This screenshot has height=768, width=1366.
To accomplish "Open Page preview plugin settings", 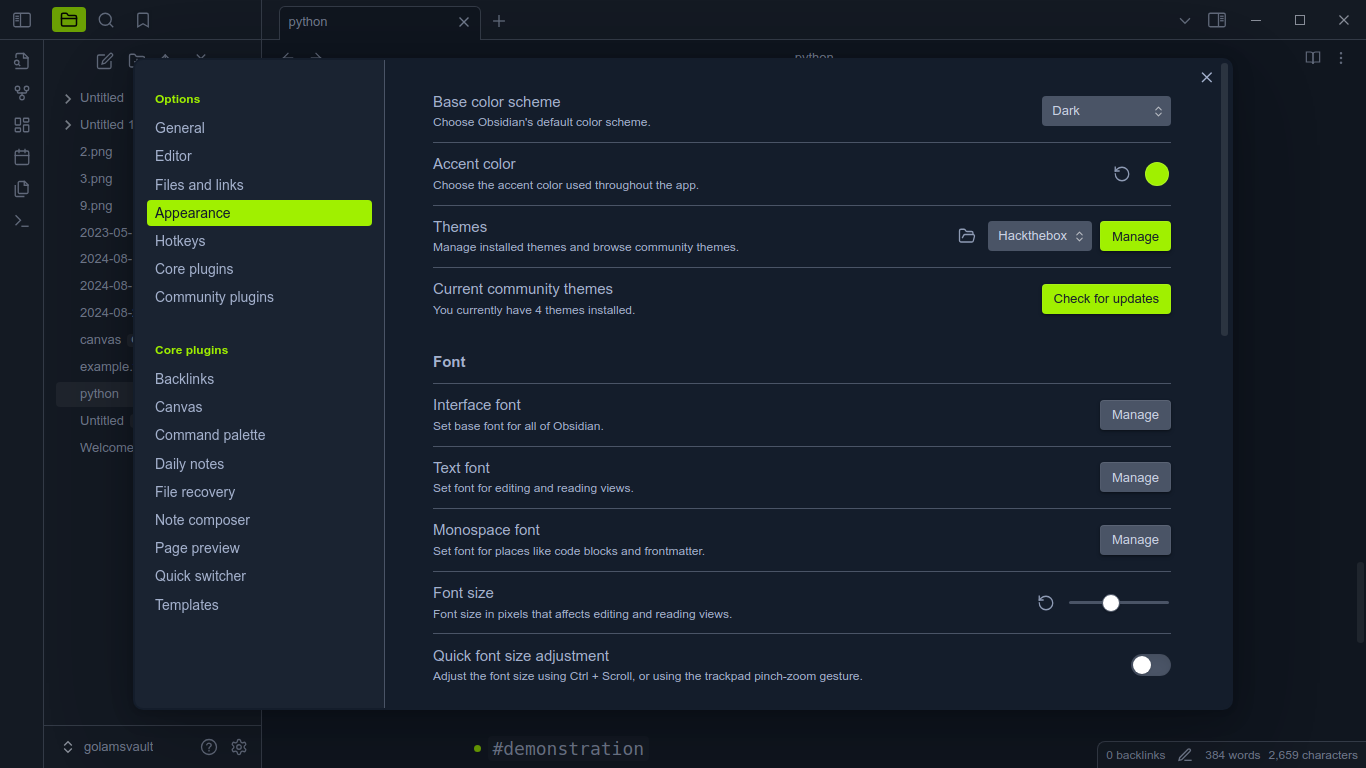I will pyautogui.click(x=259, y=548).
